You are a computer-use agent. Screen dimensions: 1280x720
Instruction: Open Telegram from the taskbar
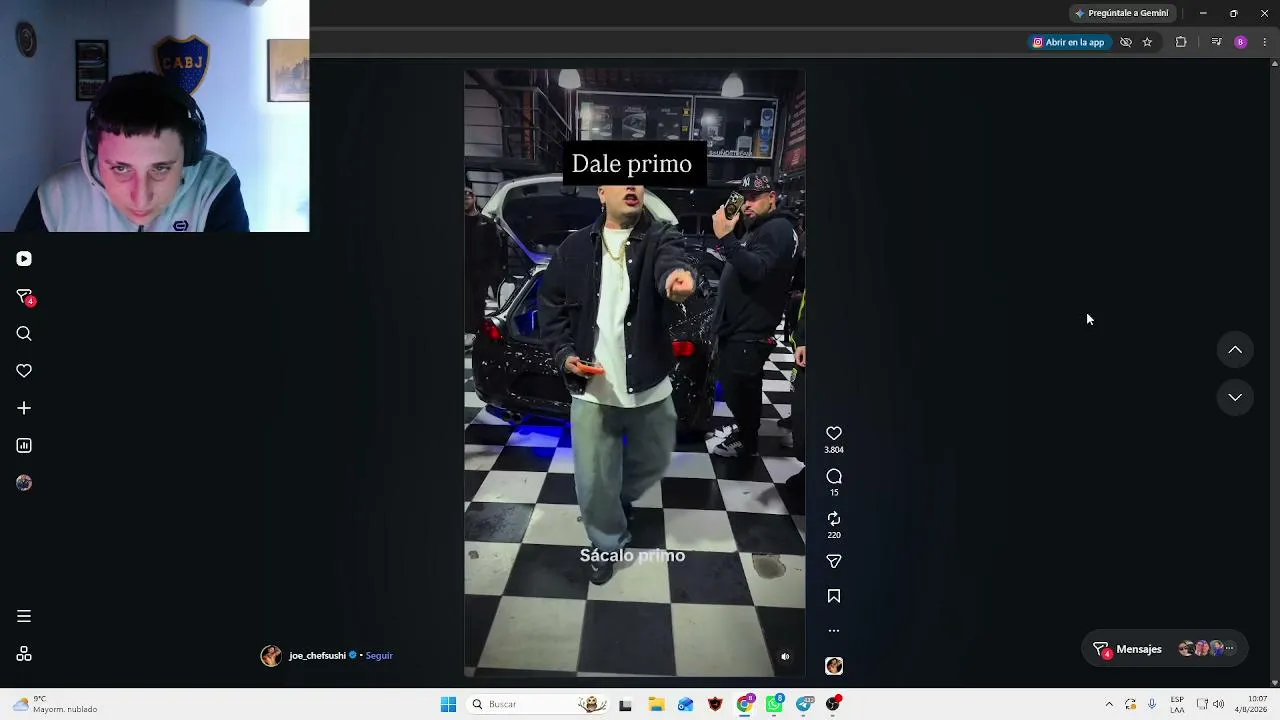pyautogui.click(x=805, y=704)
